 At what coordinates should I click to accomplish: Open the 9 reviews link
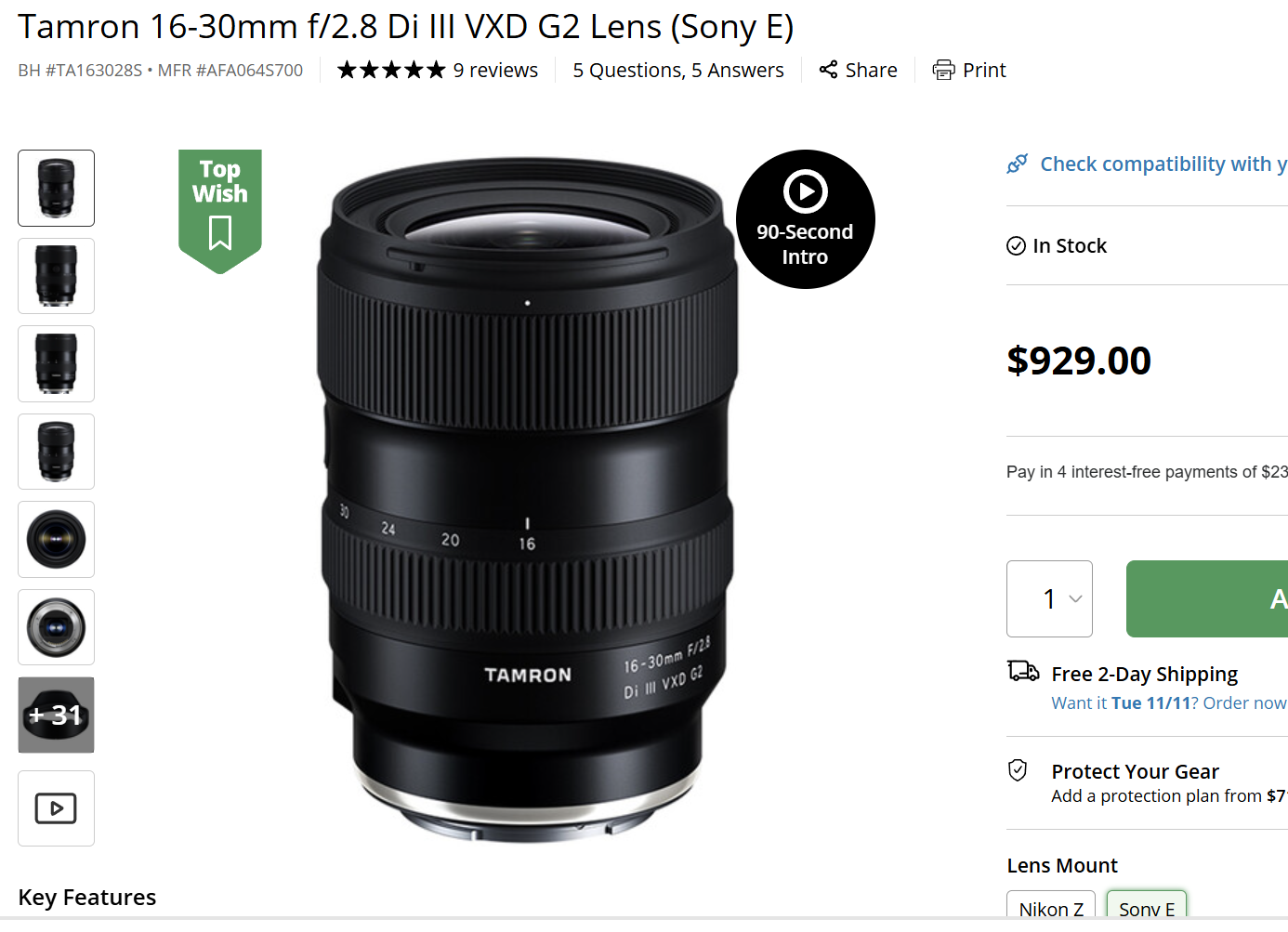(x=495, y=71)
